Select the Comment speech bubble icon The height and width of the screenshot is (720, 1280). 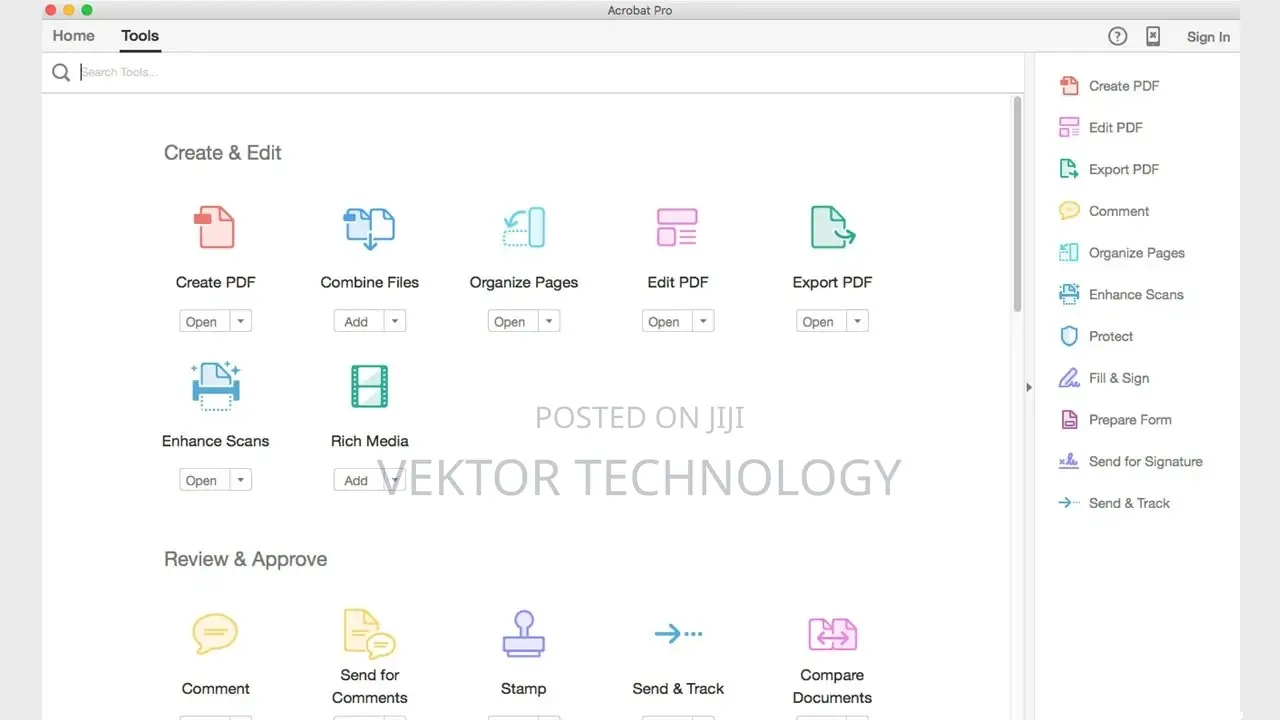[215, 634]
